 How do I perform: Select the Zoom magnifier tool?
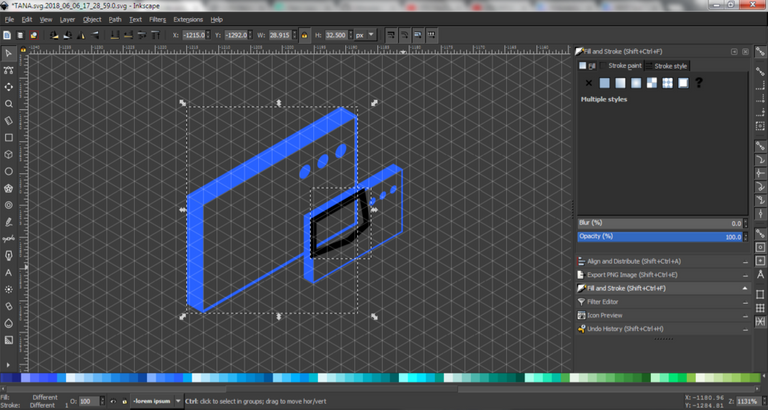pos(8,103)
